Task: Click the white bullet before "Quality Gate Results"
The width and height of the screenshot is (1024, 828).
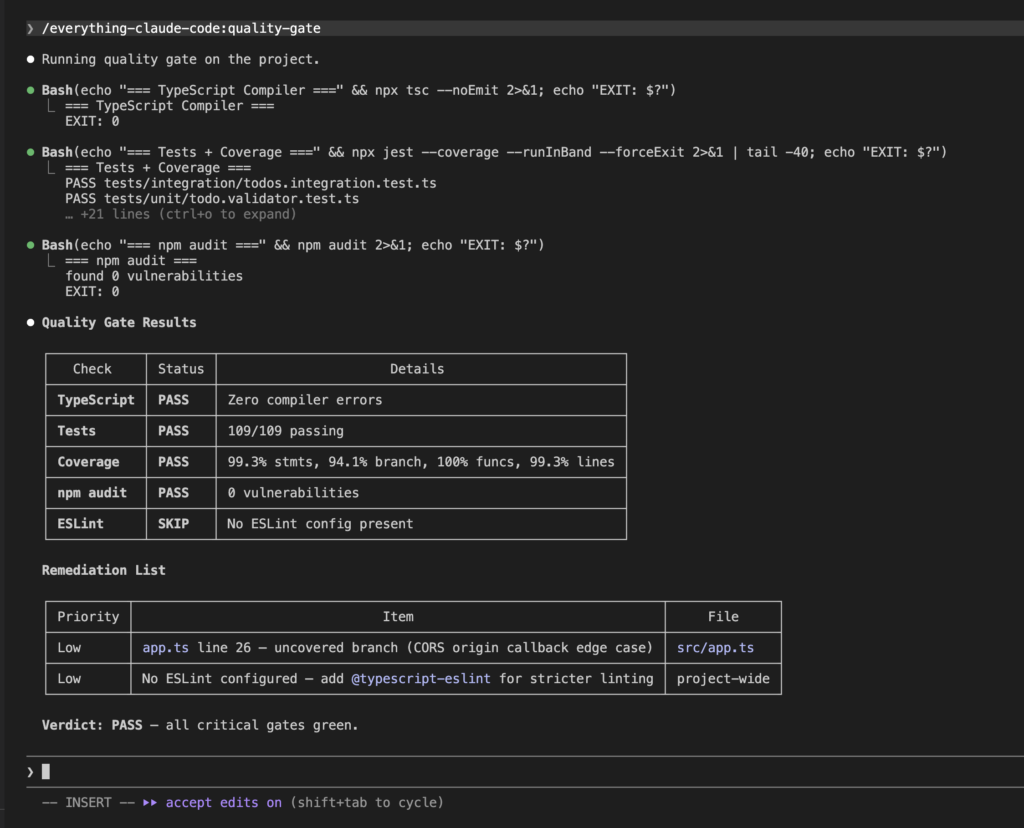Action: click(31, 323)
